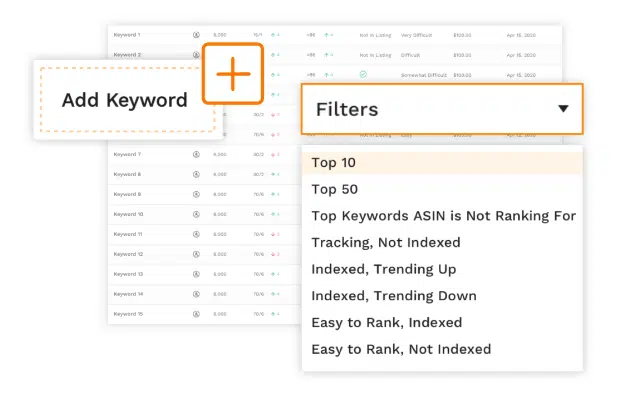Click the Very Difficult cell in Keyword 1 row
Viewport: 623px width, 393px height.
pyautogui.click(x=416, y=35)
